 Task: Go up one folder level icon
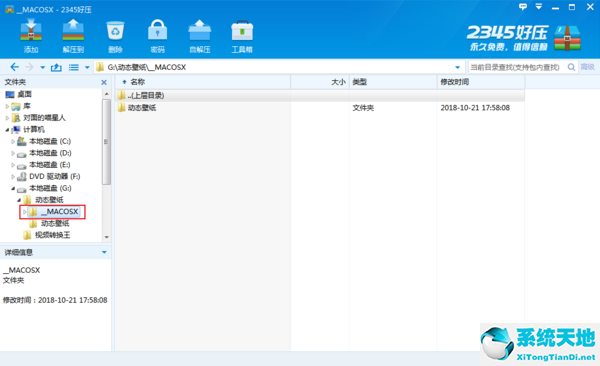pos(56,67)
